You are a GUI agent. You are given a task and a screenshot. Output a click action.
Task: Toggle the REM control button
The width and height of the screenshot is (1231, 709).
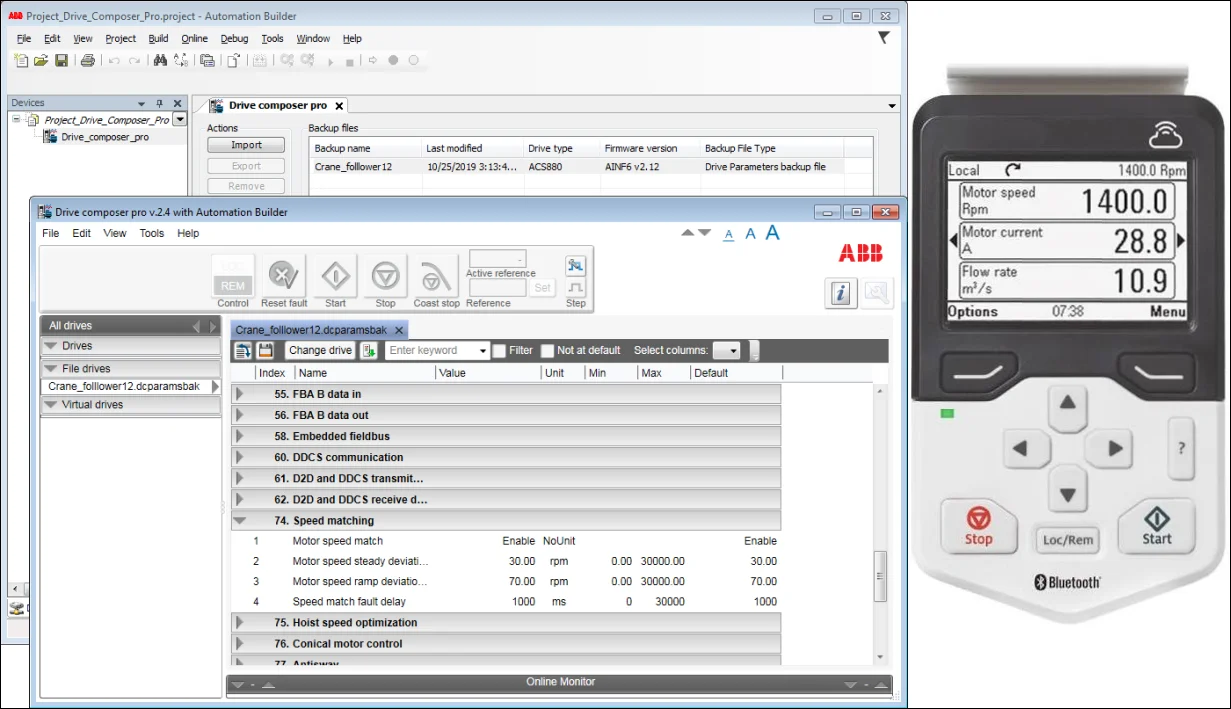pos(232,286)
